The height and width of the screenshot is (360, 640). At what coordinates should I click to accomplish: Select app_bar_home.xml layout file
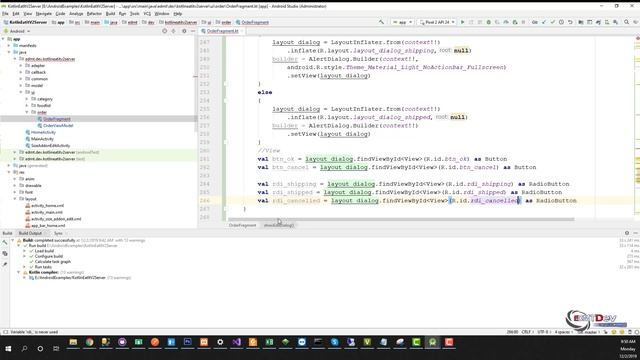point(48,225)
